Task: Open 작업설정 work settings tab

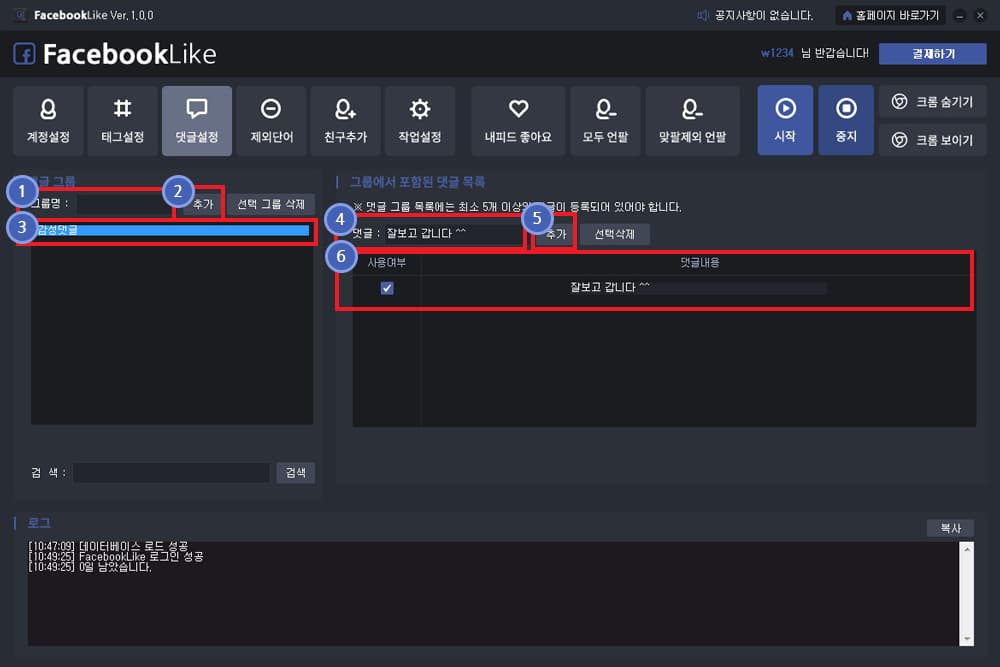Action: point(420,121)
